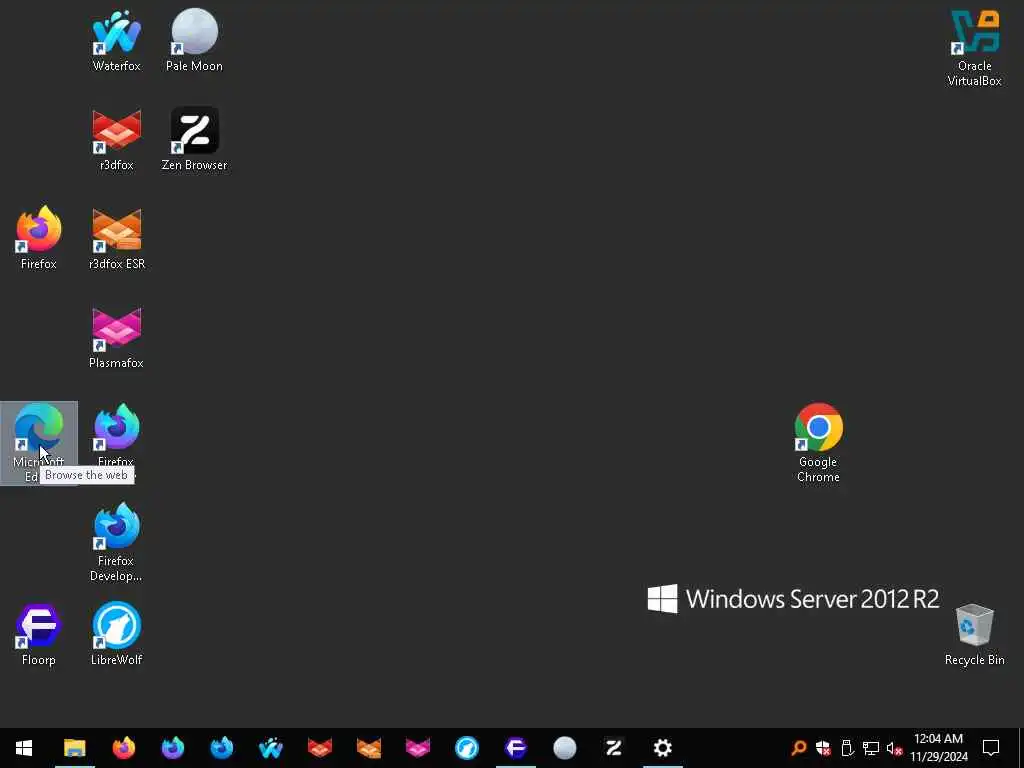Launch Waterfox from the taskbar
Viewport: 1024px width, 768px height.
(x=270, y=748)
